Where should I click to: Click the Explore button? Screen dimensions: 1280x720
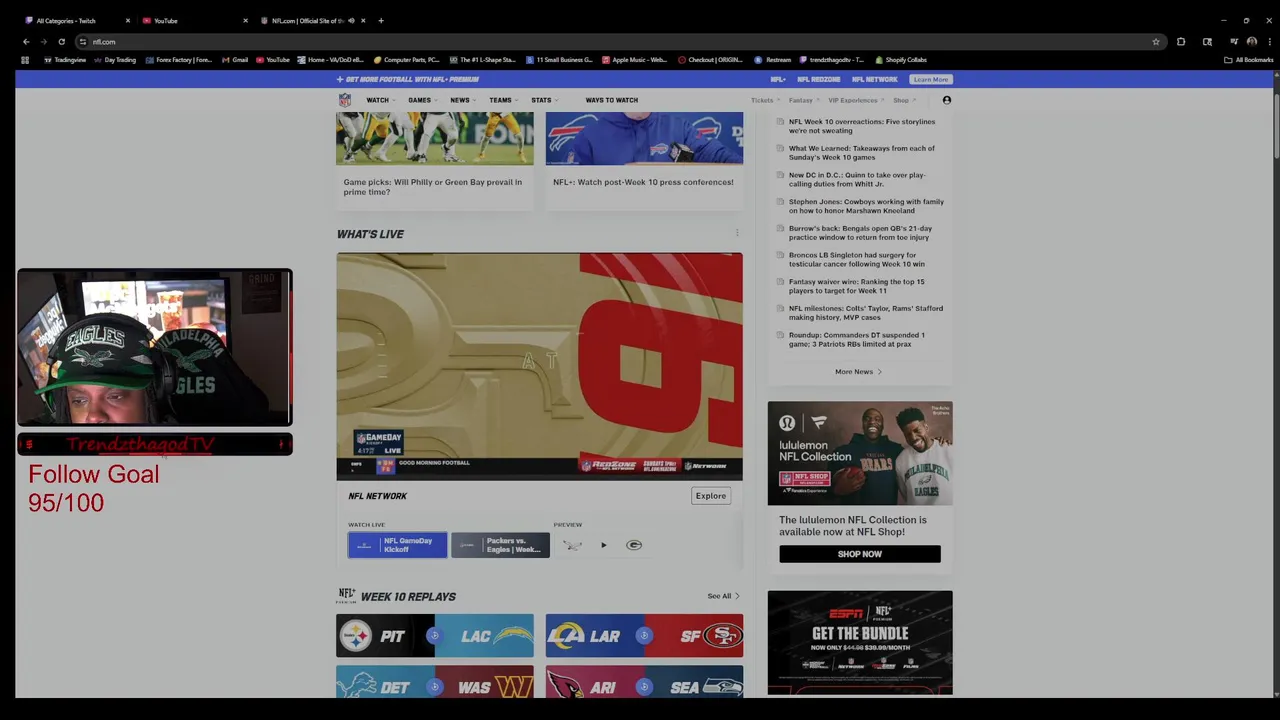coord(711,496)
